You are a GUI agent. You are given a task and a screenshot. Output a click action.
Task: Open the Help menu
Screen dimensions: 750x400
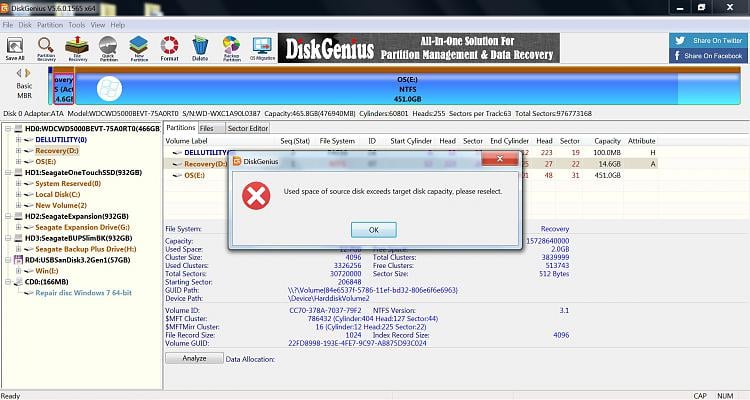tap(118, 25)
